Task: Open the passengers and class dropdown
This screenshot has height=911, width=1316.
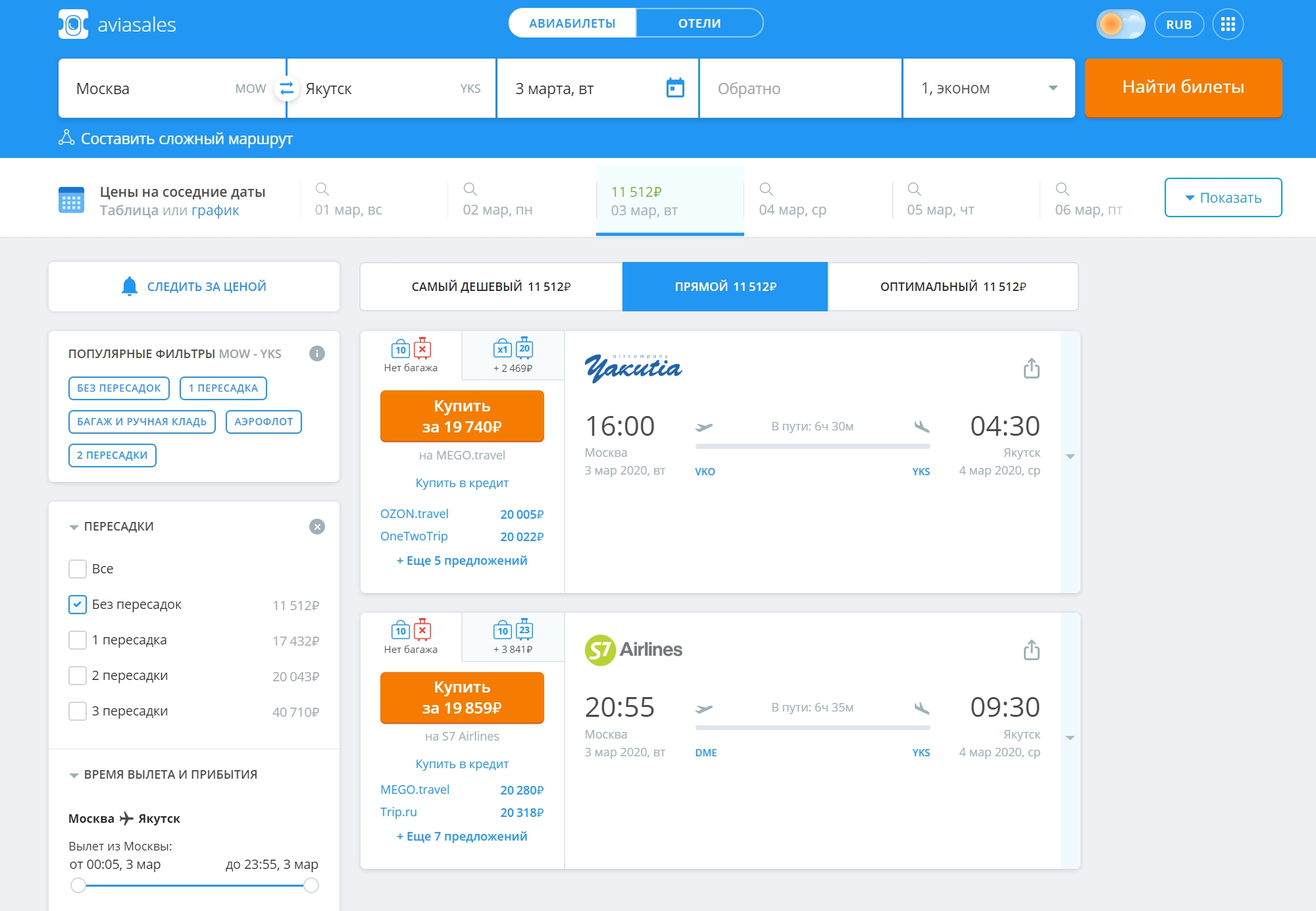Action: (989, 88)
